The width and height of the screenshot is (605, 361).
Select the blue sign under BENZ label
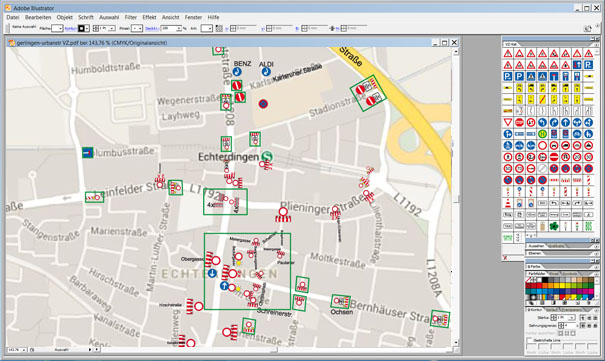coord(237,71)
